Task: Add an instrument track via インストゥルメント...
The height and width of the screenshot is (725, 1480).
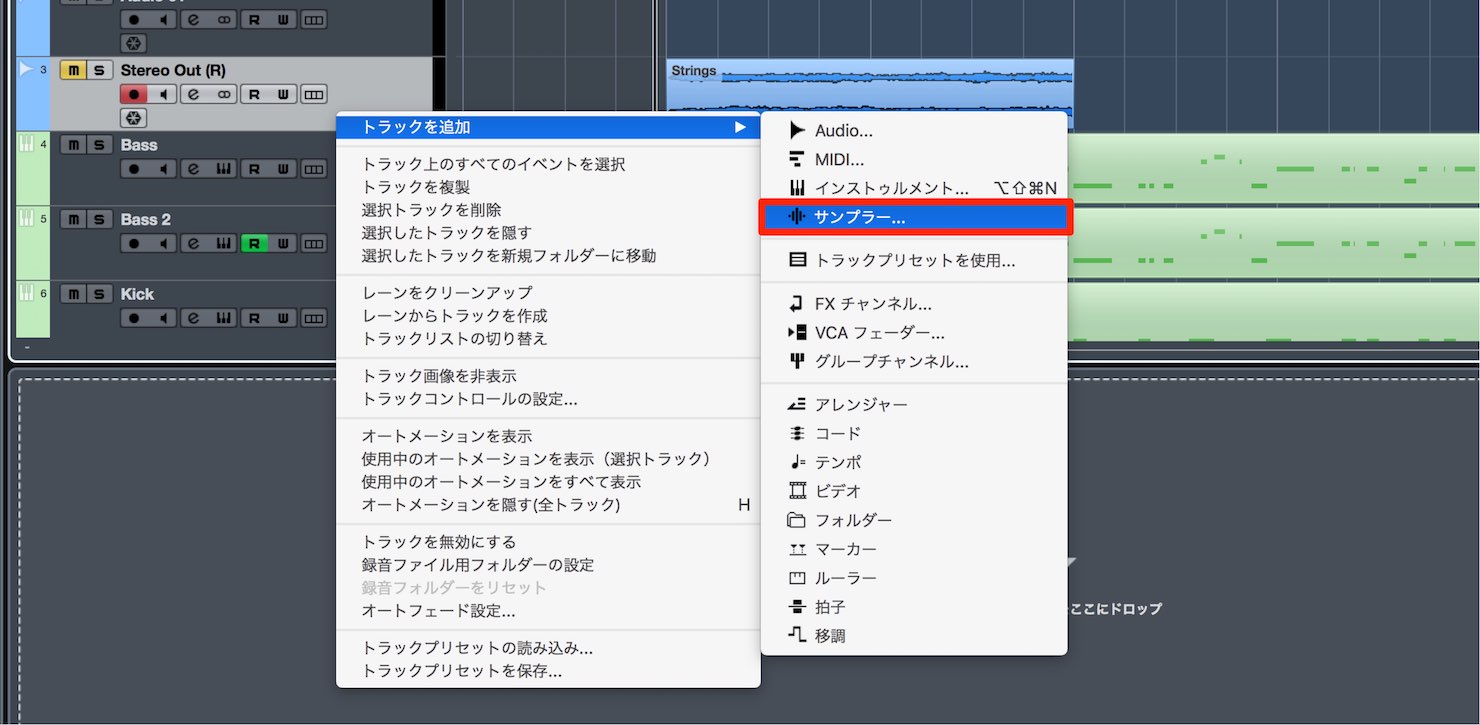Action: pyautogui.click(x=914, y=188)
